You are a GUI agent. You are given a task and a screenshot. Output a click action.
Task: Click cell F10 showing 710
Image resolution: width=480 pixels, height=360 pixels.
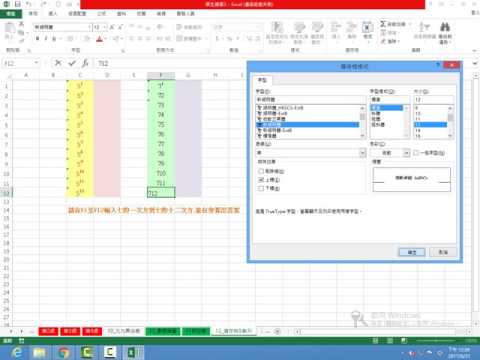coord(161,173)
